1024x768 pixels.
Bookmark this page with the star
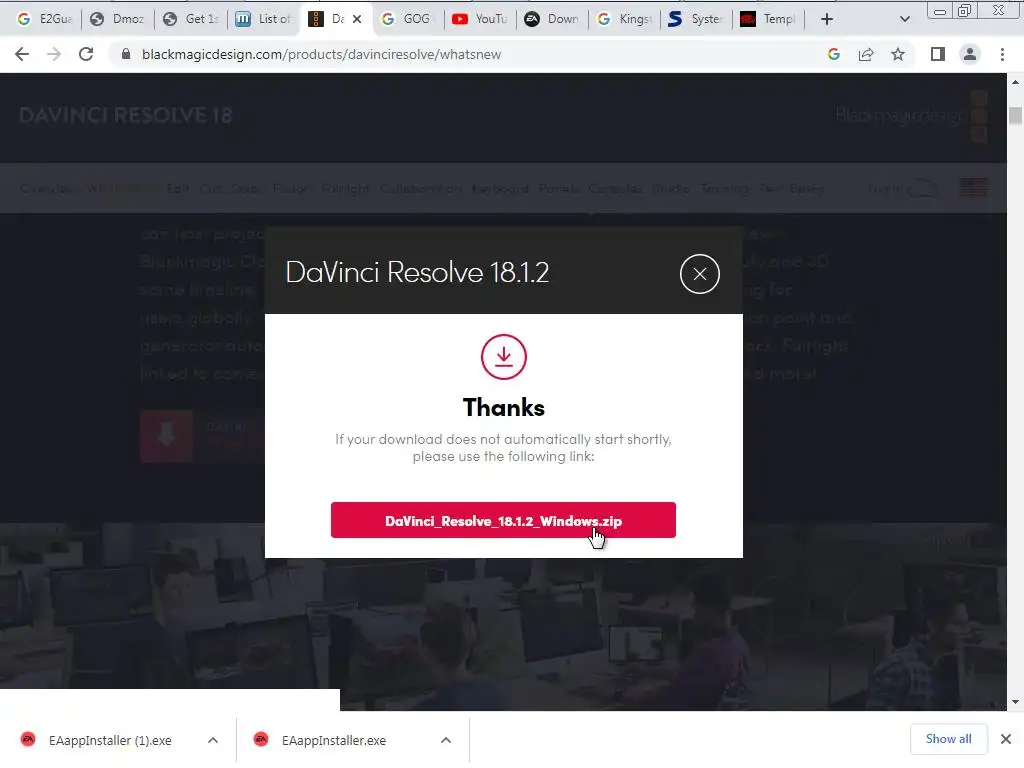click(898, 54)
